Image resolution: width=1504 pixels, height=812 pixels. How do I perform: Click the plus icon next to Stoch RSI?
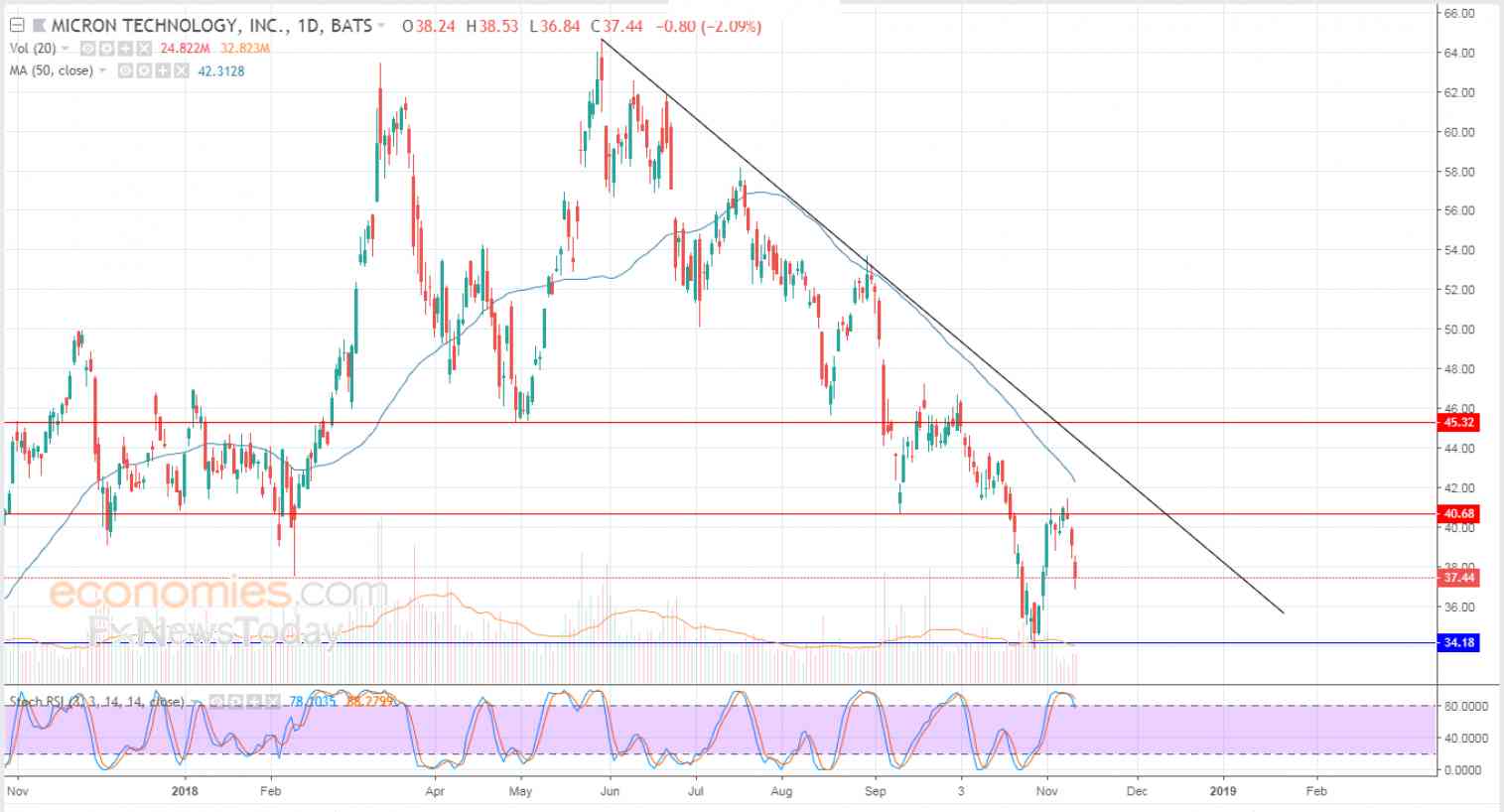254,702
